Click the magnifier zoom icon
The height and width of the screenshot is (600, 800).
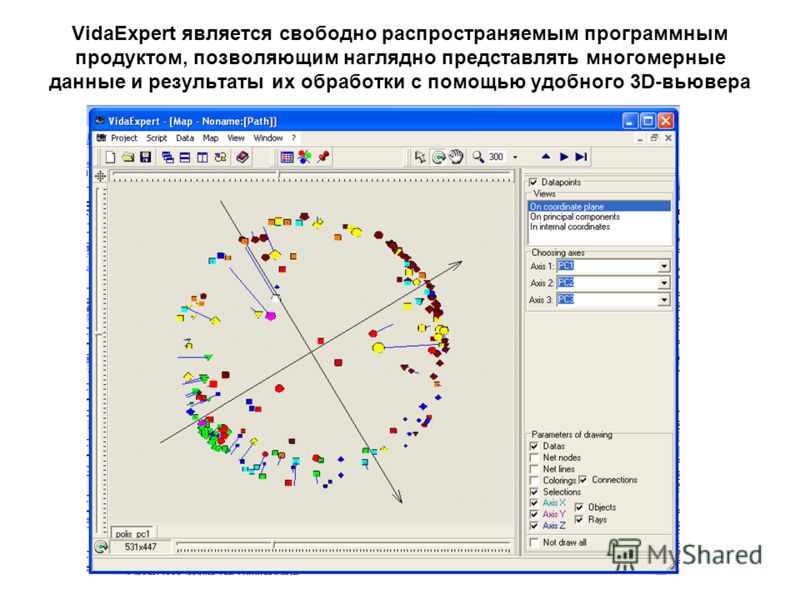478,157
